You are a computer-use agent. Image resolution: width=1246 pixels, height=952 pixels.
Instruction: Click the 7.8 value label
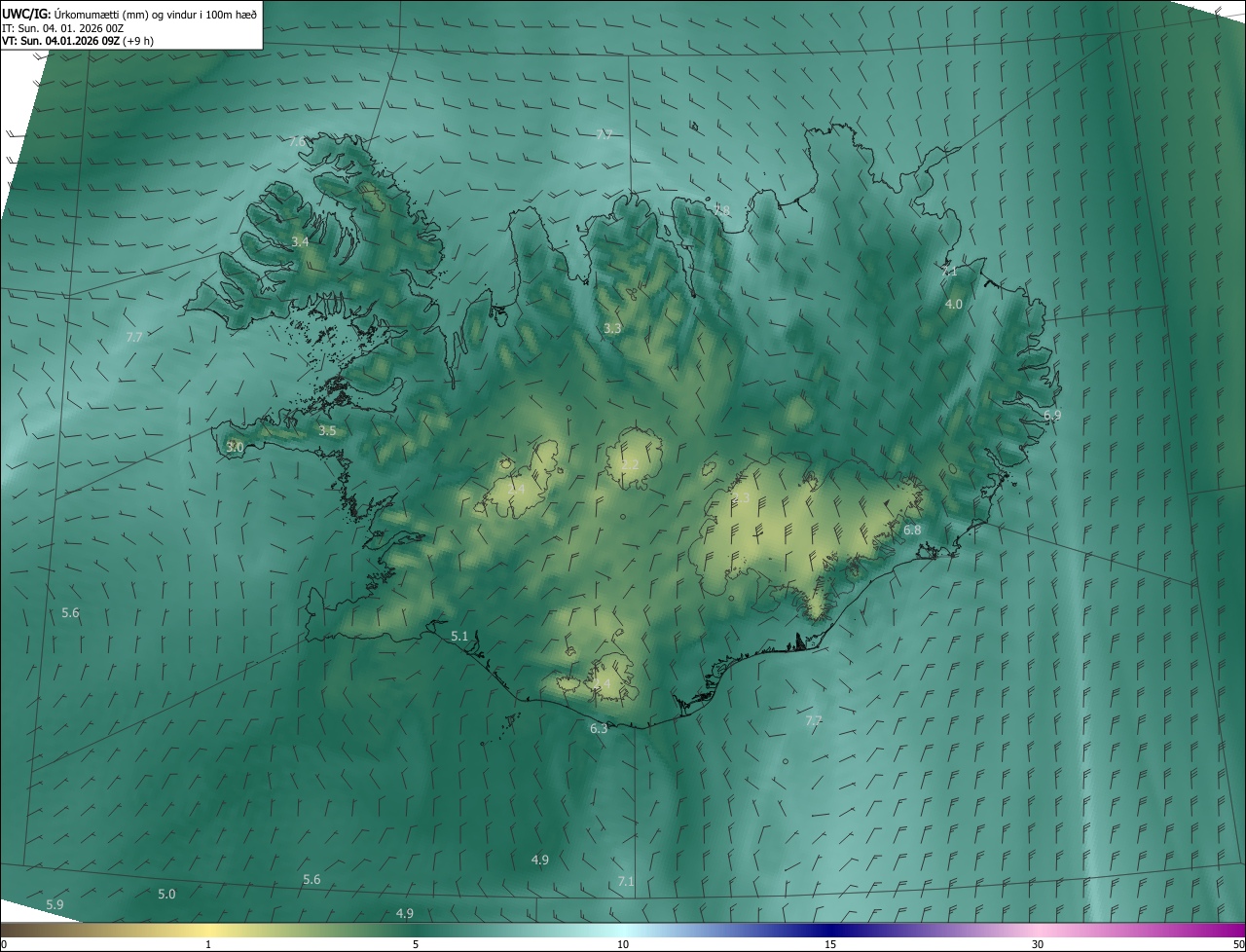721,210
